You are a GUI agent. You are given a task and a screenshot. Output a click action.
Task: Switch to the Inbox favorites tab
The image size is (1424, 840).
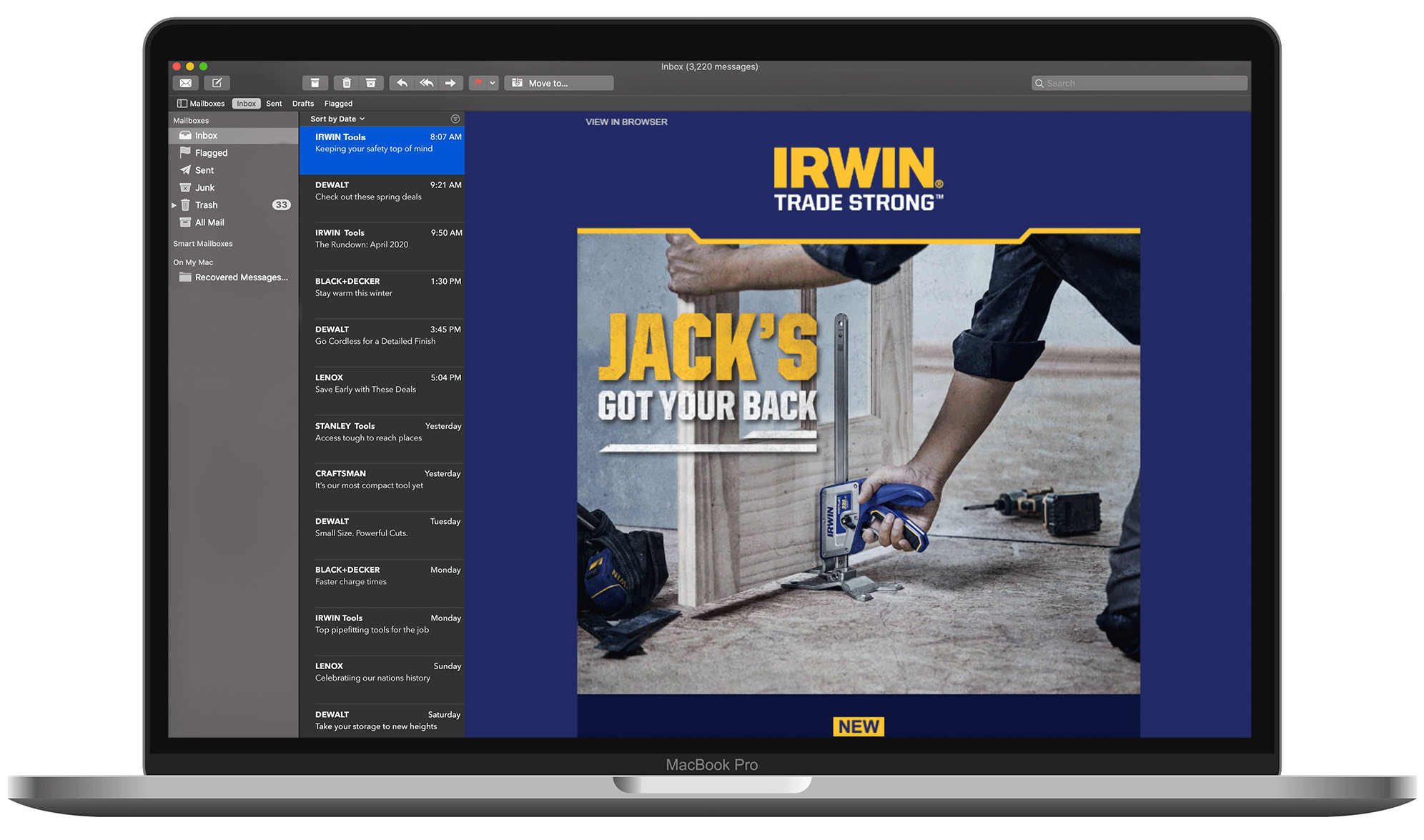(x=246, y=104)
